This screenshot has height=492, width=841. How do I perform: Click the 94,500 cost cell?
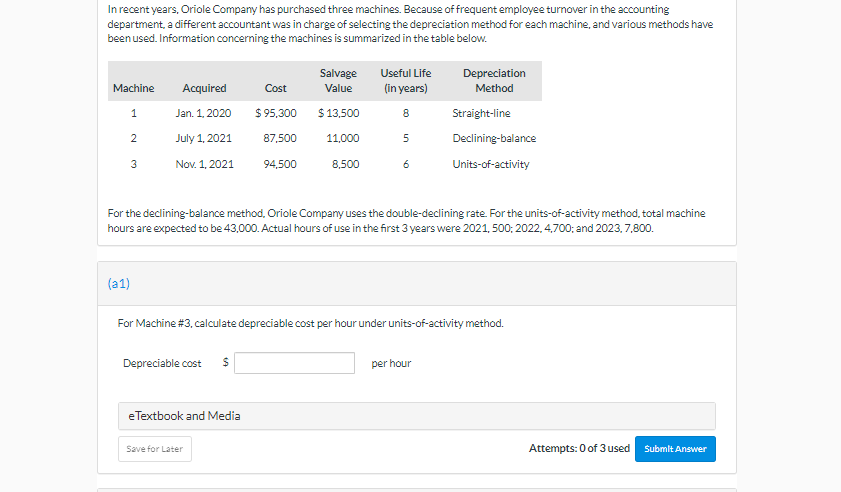pos(280,164)
